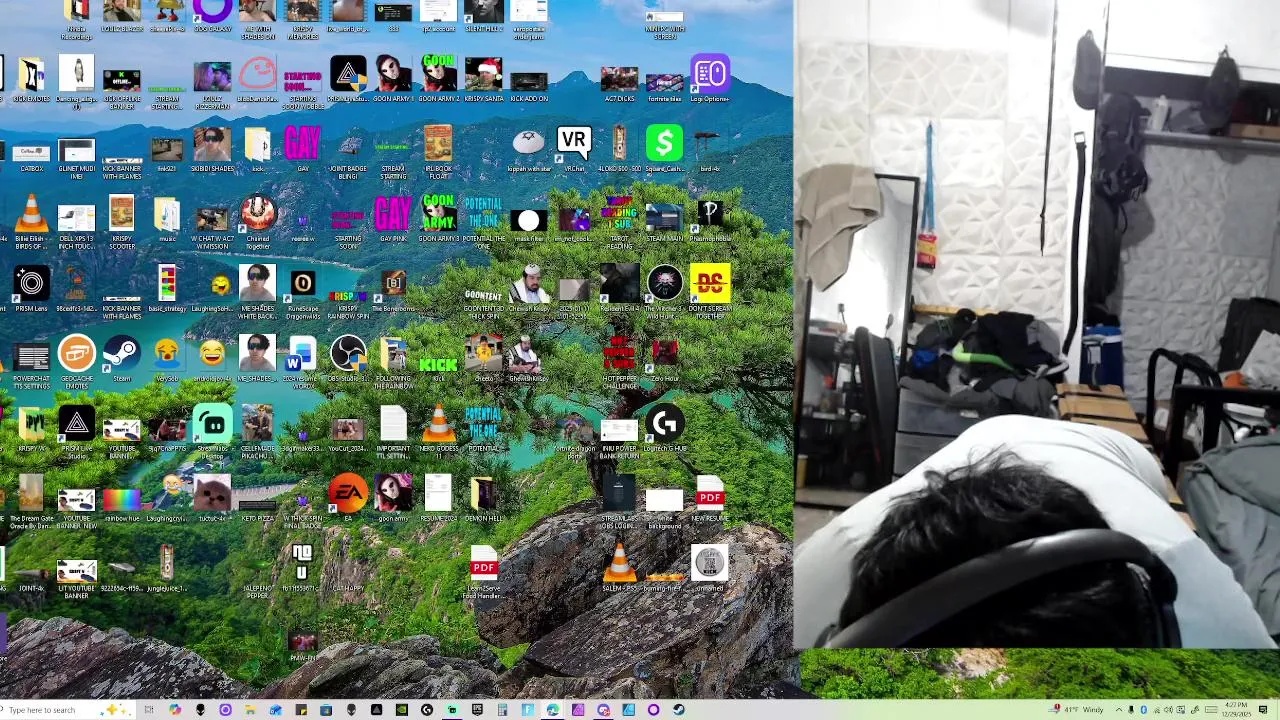Show hidden system tray icons

pos(1118,710)
